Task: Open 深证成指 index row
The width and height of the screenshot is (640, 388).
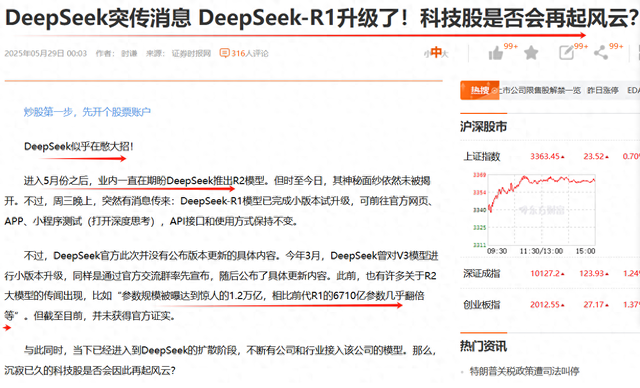Action: tap(550, 273)
